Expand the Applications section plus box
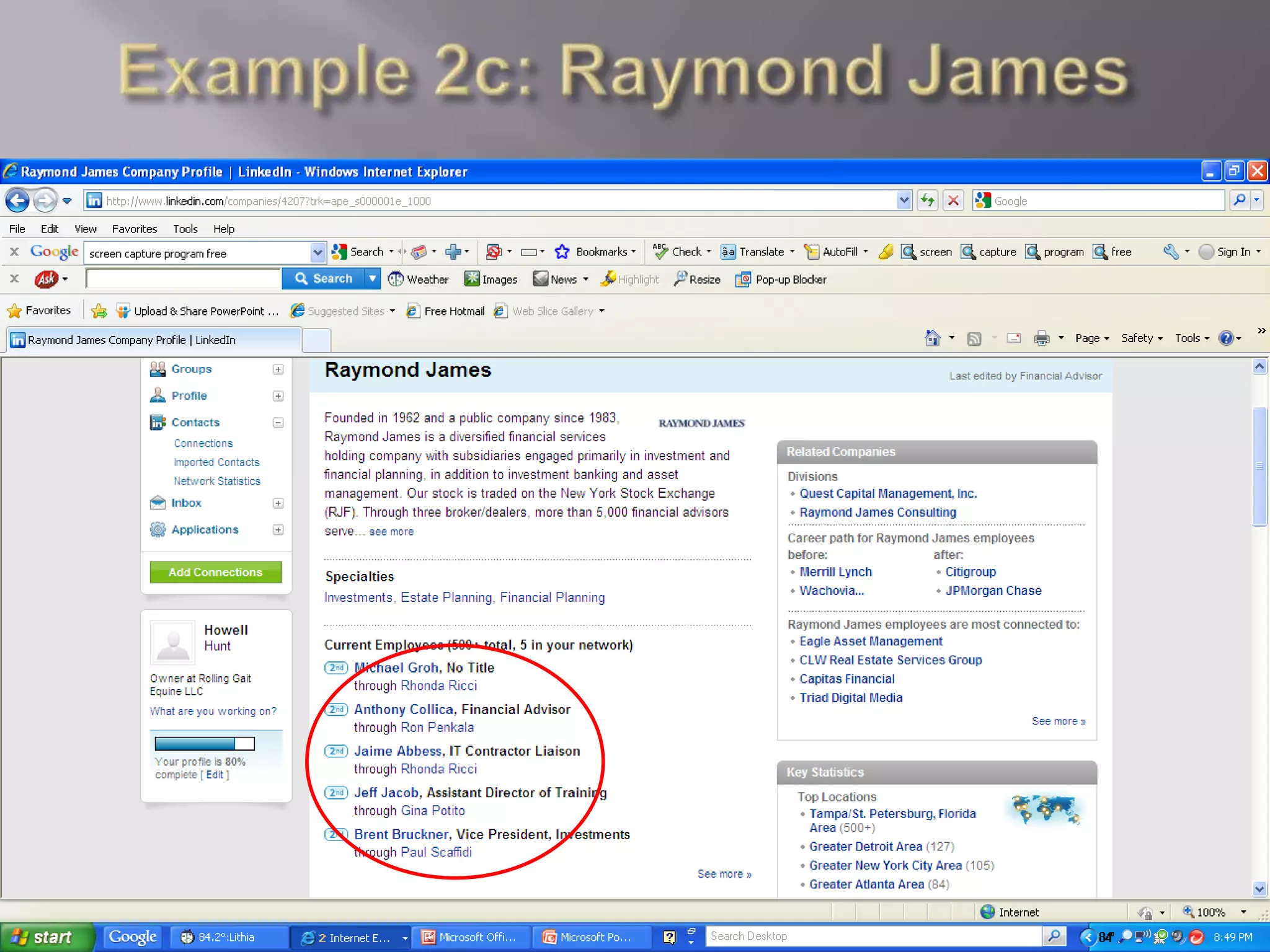1270x952 pixels. click(278, 529)
